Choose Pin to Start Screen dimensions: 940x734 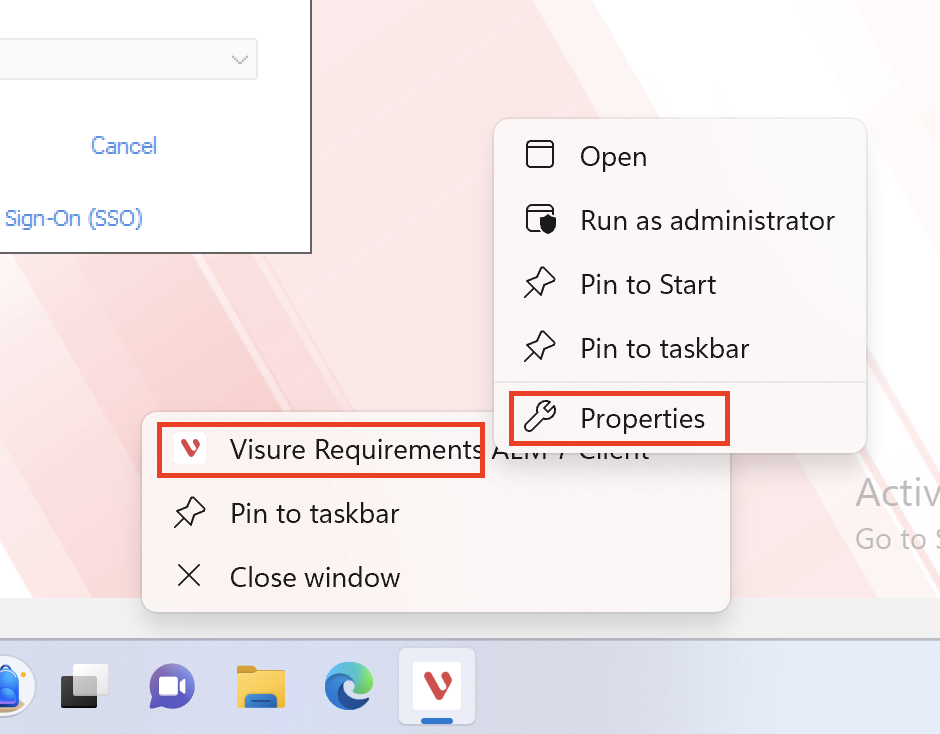[680, 284]
